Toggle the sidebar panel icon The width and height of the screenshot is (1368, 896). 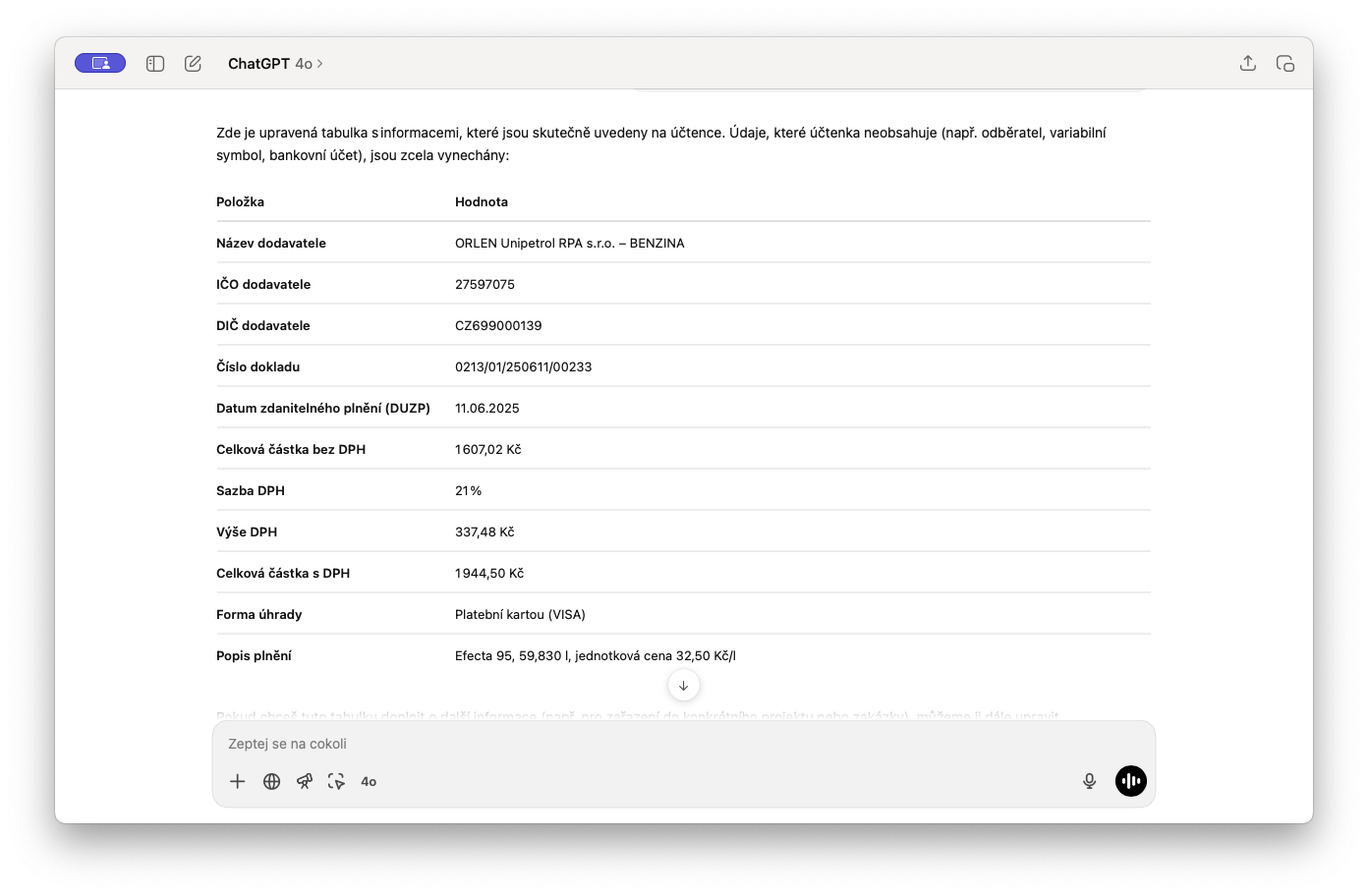tap(155, 63)
